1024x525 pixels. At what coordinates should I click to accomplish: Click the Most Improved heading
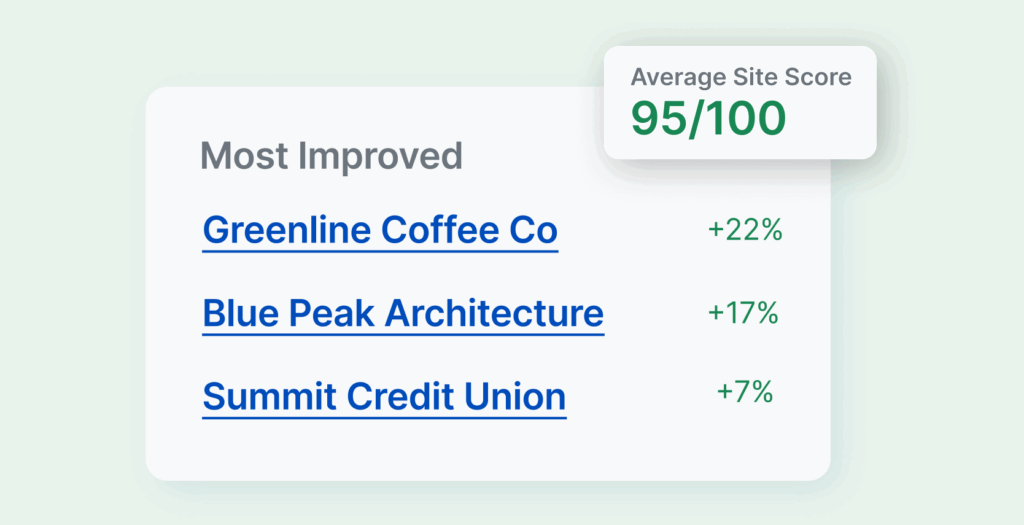[331, 156]
